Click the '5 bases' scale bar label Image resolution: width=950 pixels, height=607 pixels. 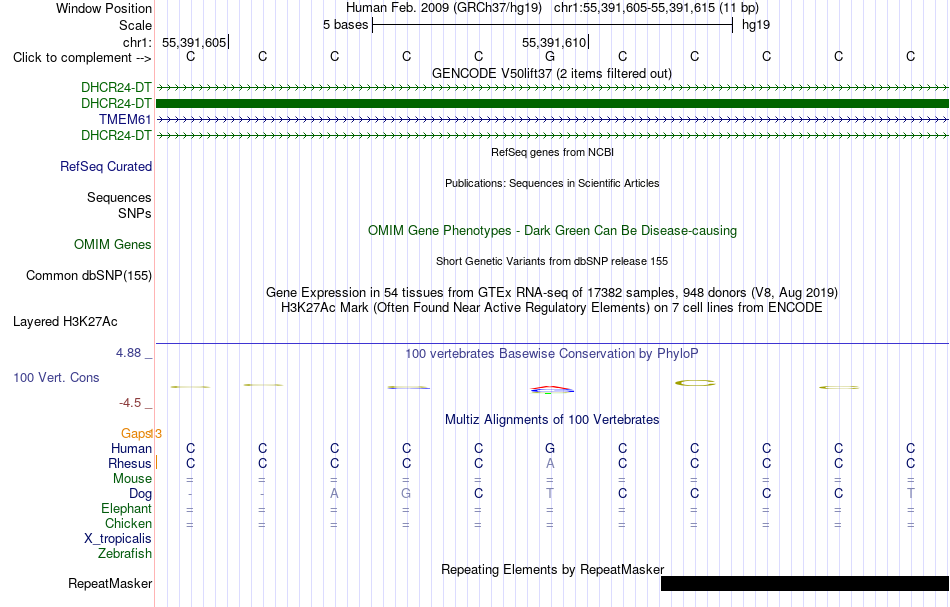point(345,25)
